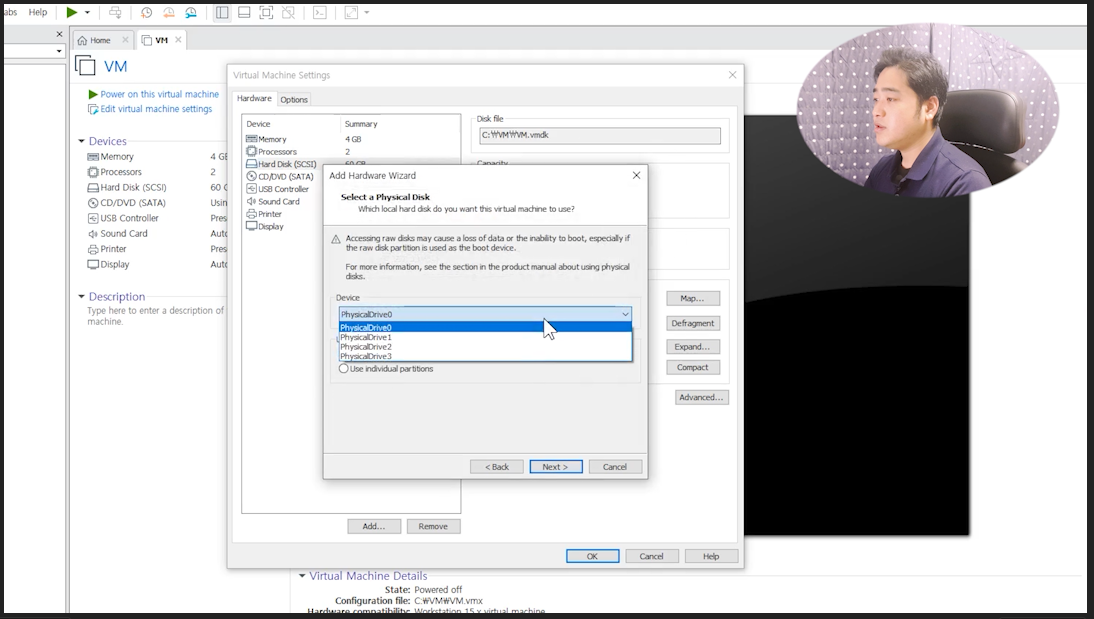Choose PhysicalDrive3 from the dropdown list

coord(485,357)
